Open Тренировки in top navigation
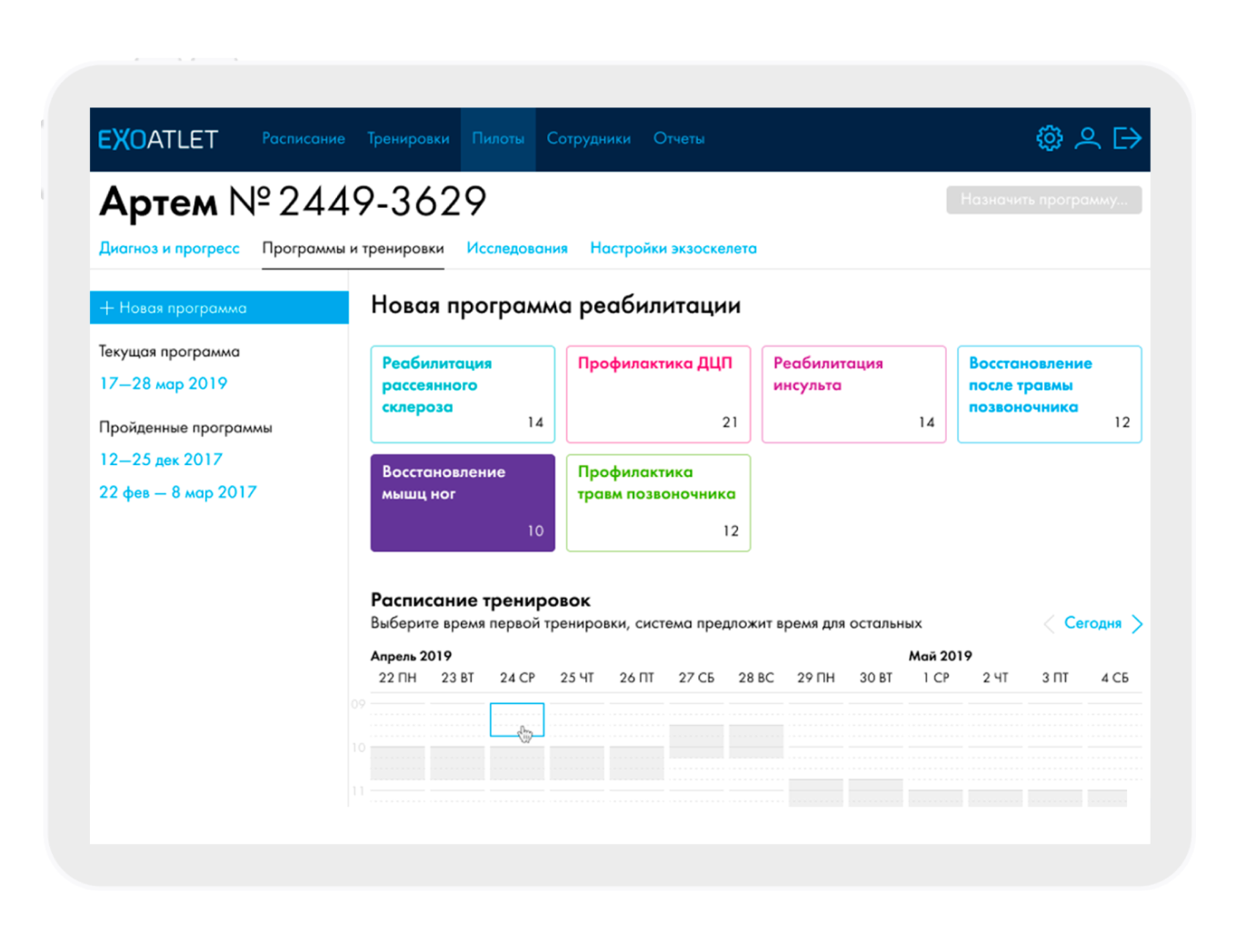 coord(408,139)
